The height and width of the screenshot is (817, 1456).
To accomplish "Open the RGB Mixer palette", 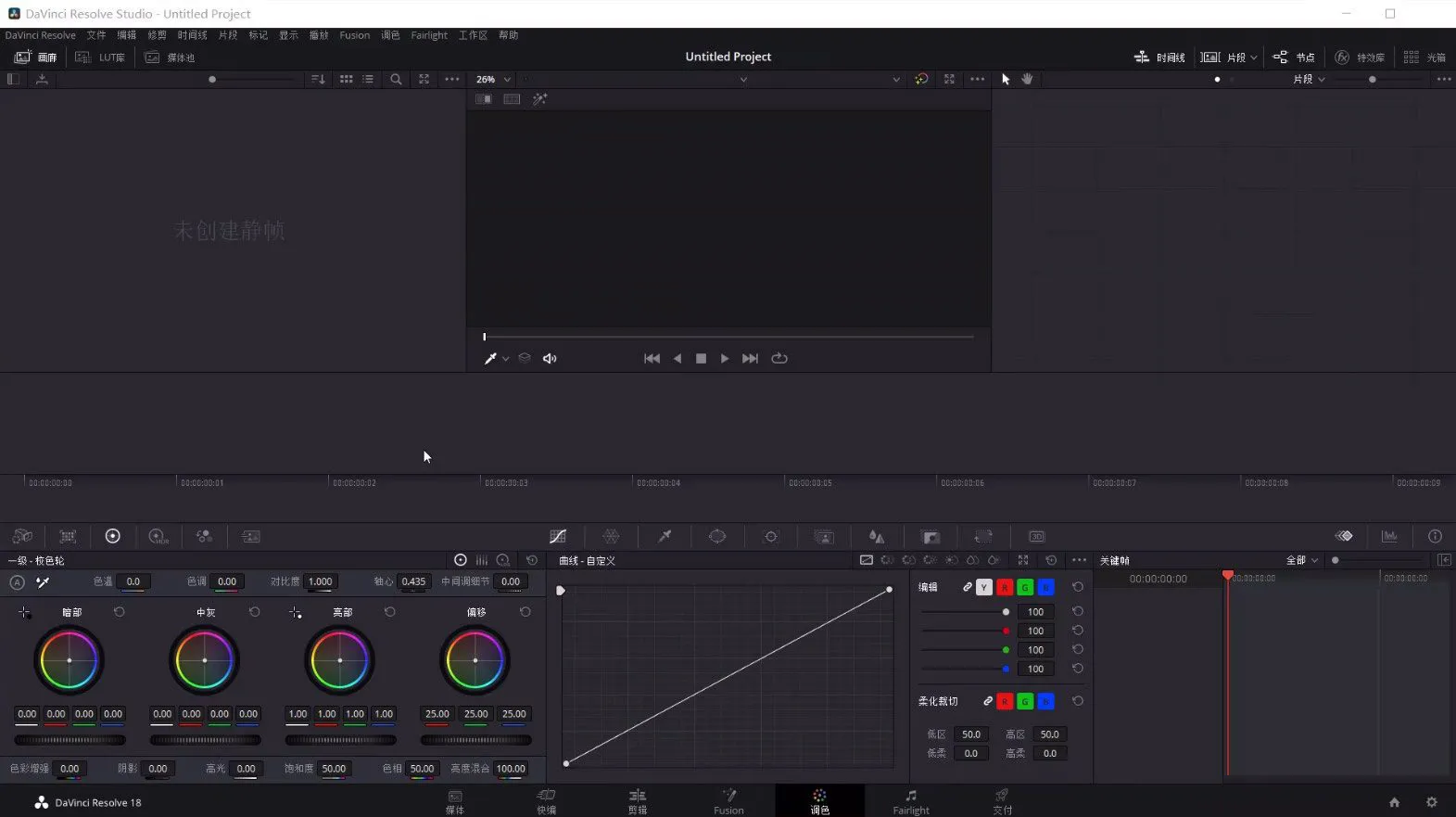I will click(x=204, y=537).
